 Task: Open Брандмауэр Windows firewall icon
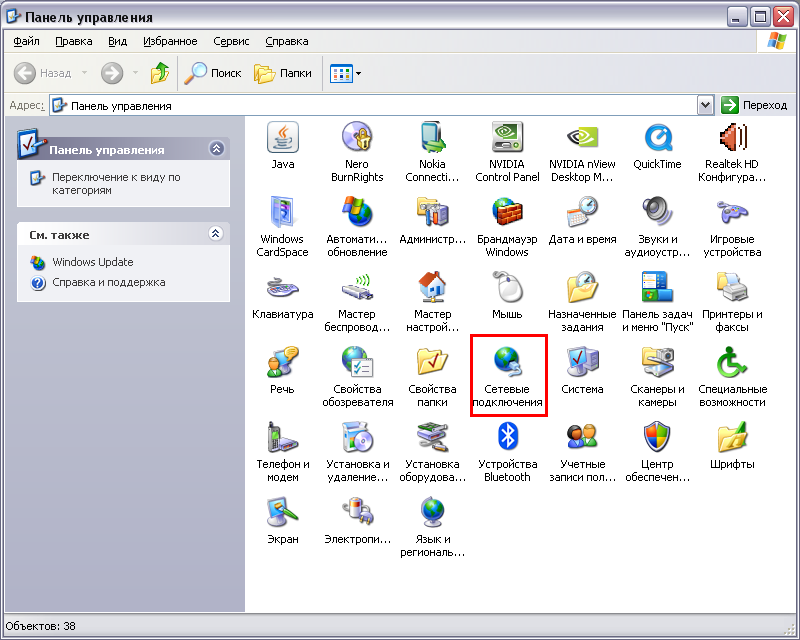pos(507,212)
